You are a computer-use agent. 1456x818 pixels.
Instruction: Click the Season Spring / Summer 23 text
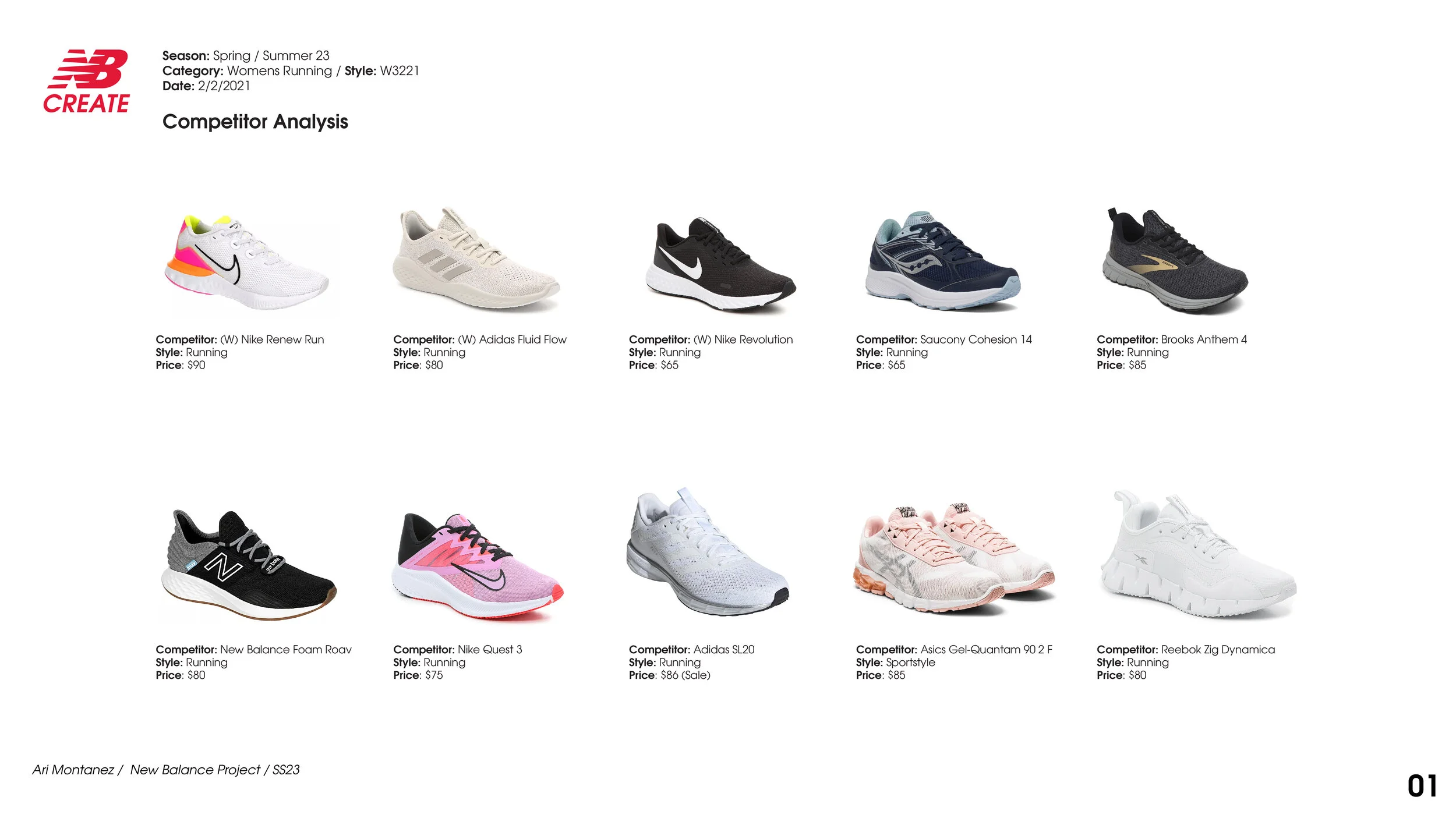[246, 55]
